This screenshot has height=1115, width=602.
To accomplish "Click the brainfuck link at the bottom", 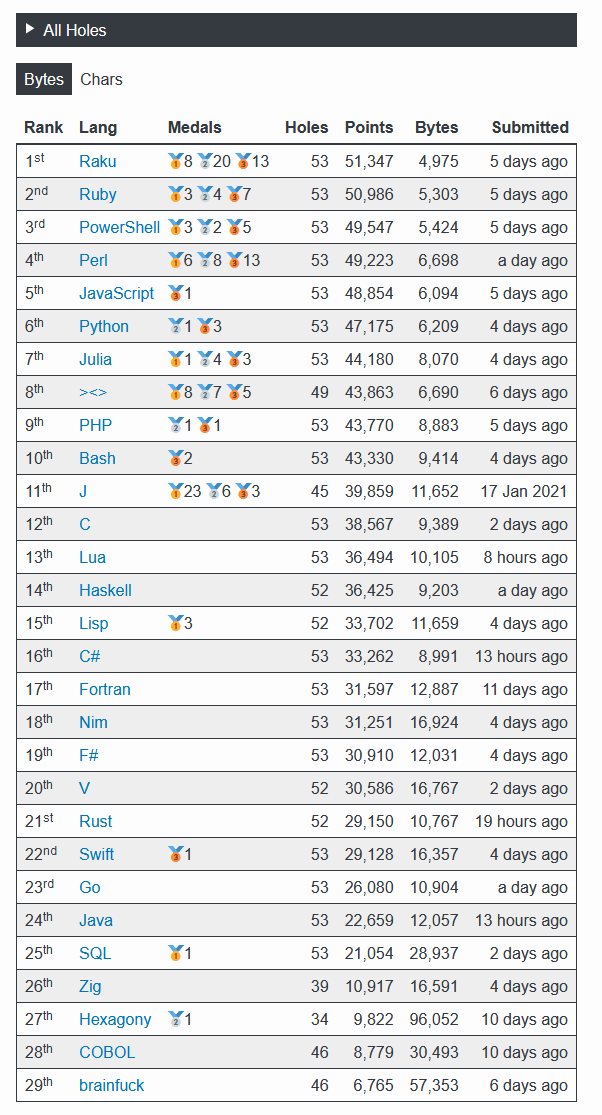I will (x=111, y=1085).
